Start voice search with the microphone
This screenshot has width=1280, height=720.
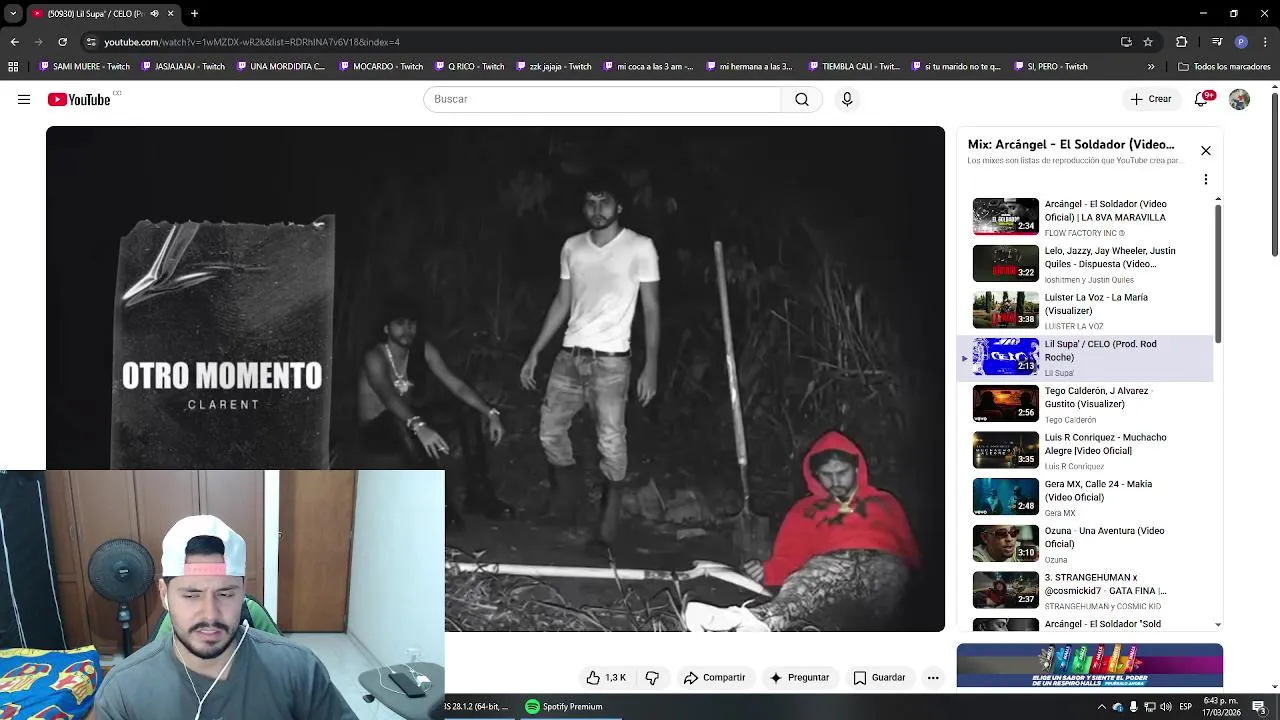click(x=847, y=99)
